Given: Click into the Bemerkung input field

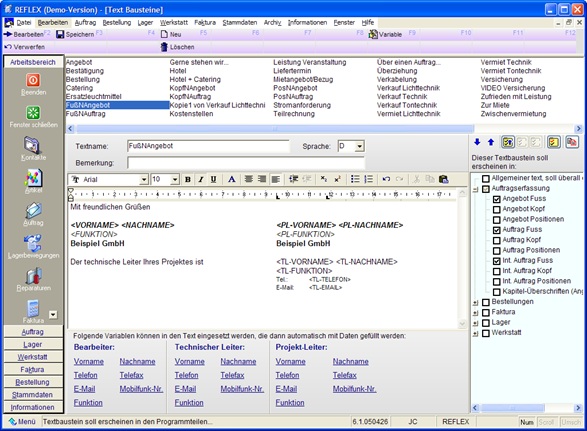Looking at the screenshot, I should 246,163.
